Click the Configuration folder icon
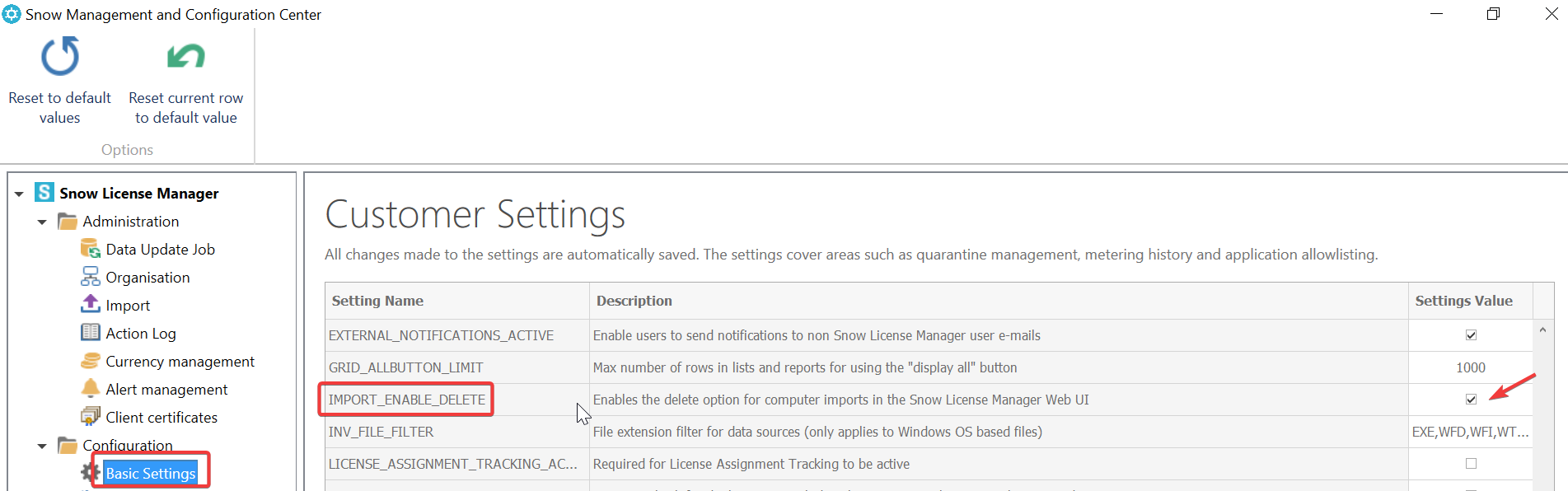 (x=68, y=445)
